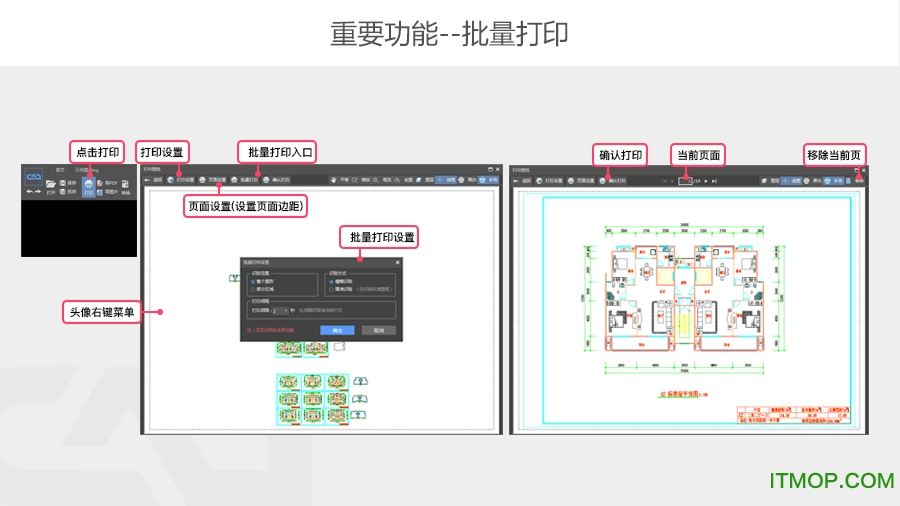Viewport: 900px width, 506px height.
Task: Select the 部分区域 radio button
Action: 253,289
